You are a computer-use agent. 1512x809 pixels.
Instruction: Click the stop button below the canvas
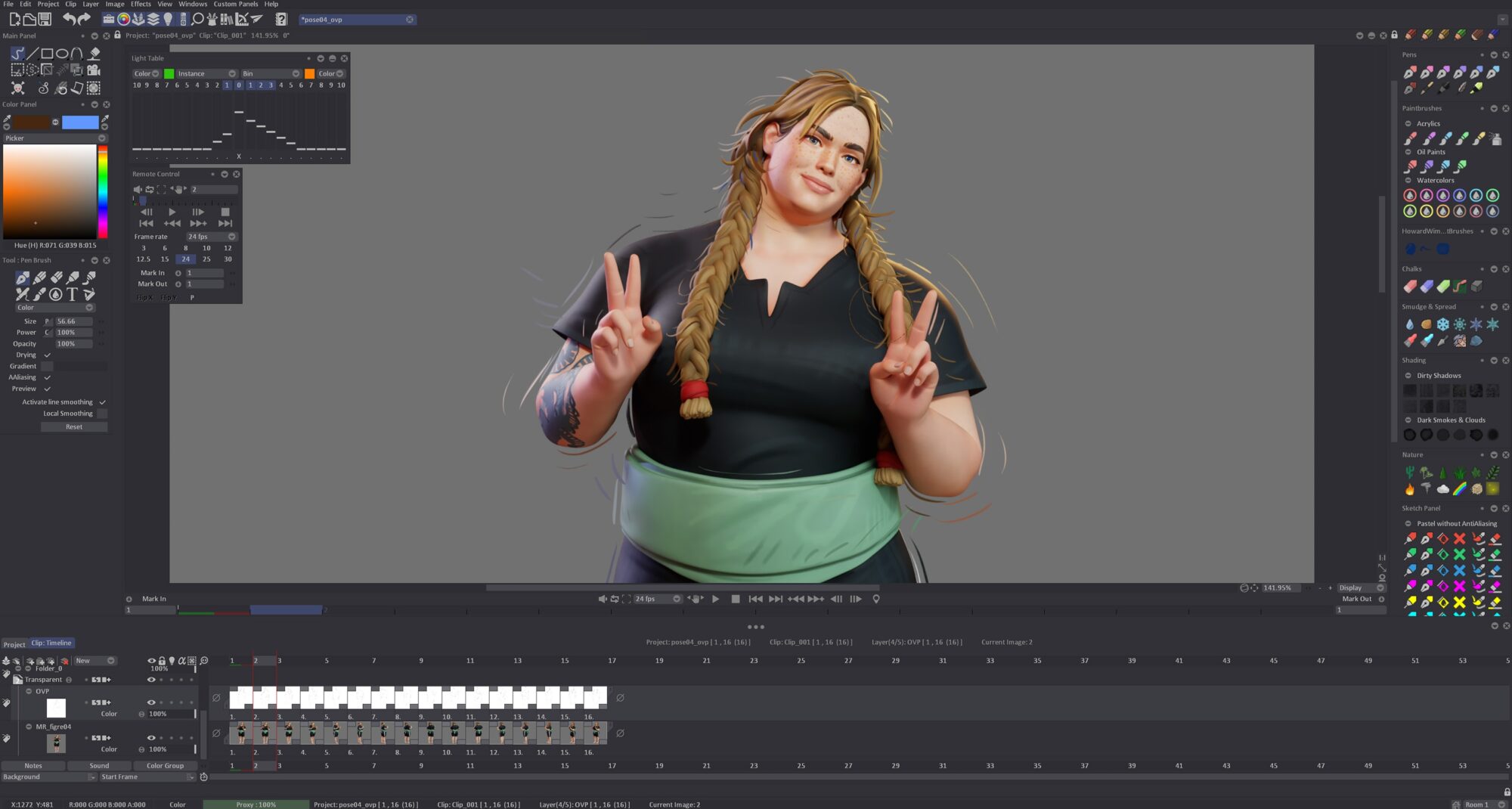click(736, 599)
